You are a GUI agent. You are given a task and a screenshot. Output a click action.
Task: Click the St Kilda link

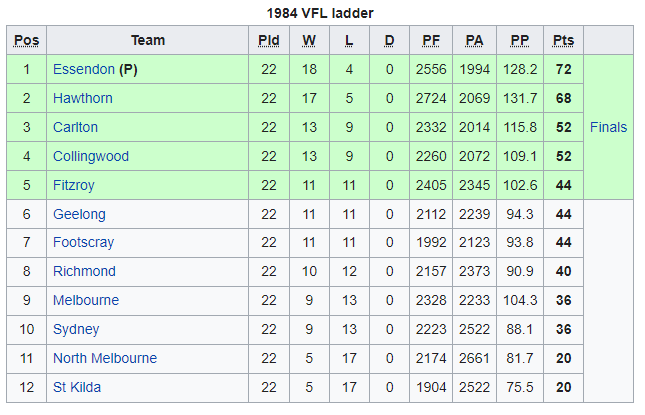coord(77,387)
